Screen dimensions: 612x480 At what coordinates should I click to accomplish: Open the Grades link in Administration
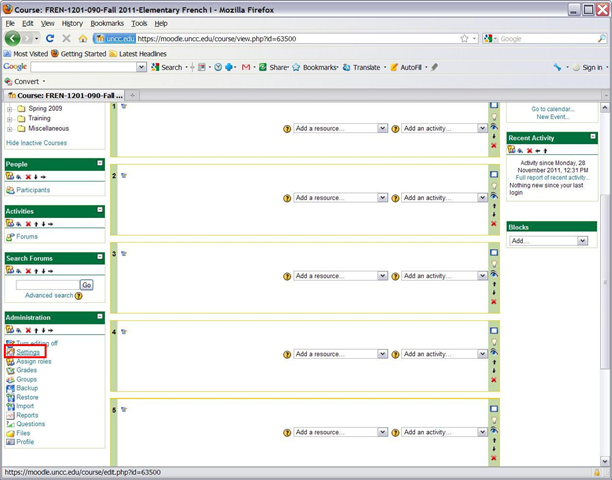point(26,370)
